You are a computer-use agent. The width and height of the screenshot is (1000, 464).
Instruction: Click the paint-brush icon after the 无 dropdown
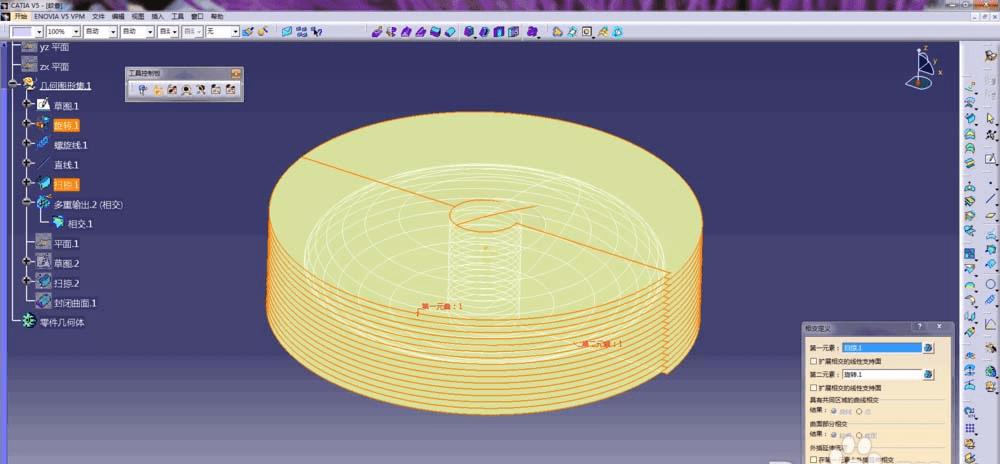[247, 31]
